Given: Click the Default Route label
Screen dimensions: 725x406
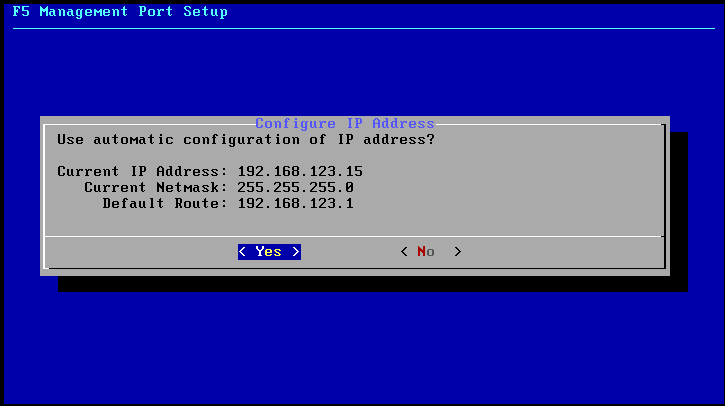Looking at the screenshot, I should (x=165, y=203).
